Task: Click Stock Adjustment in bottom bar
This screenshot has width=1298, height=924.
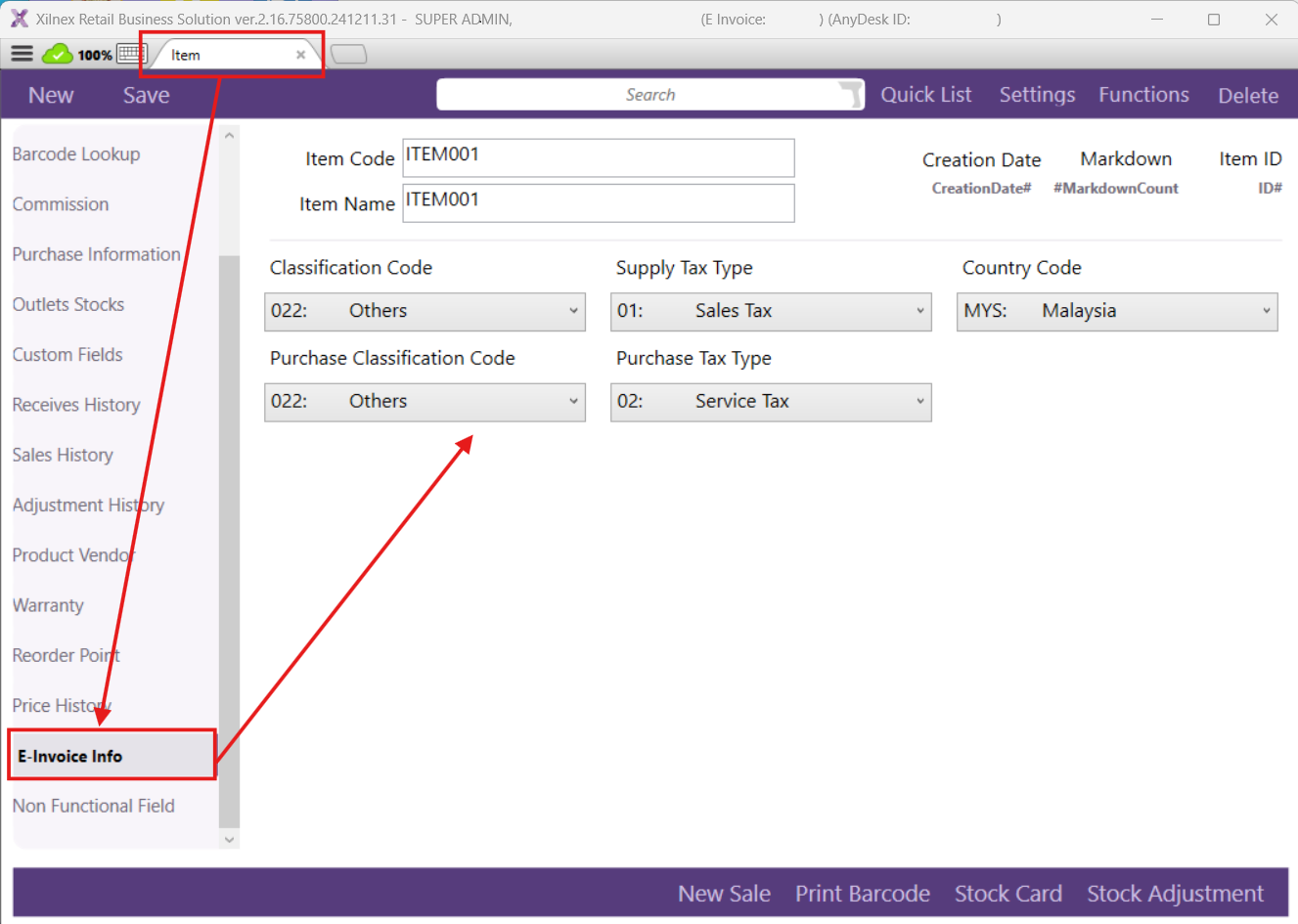Action: [1175, 894]
